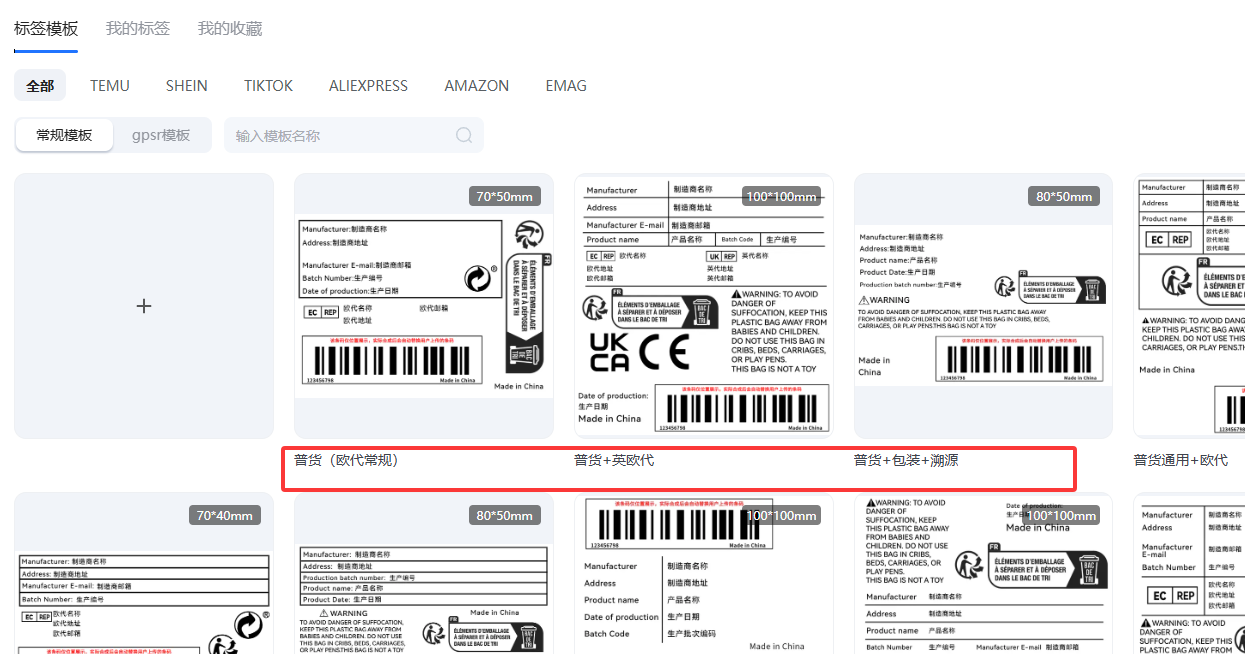Click the 普货+英欧代 template name
This screenshot has width=1245, height=654.
[614, 460]
